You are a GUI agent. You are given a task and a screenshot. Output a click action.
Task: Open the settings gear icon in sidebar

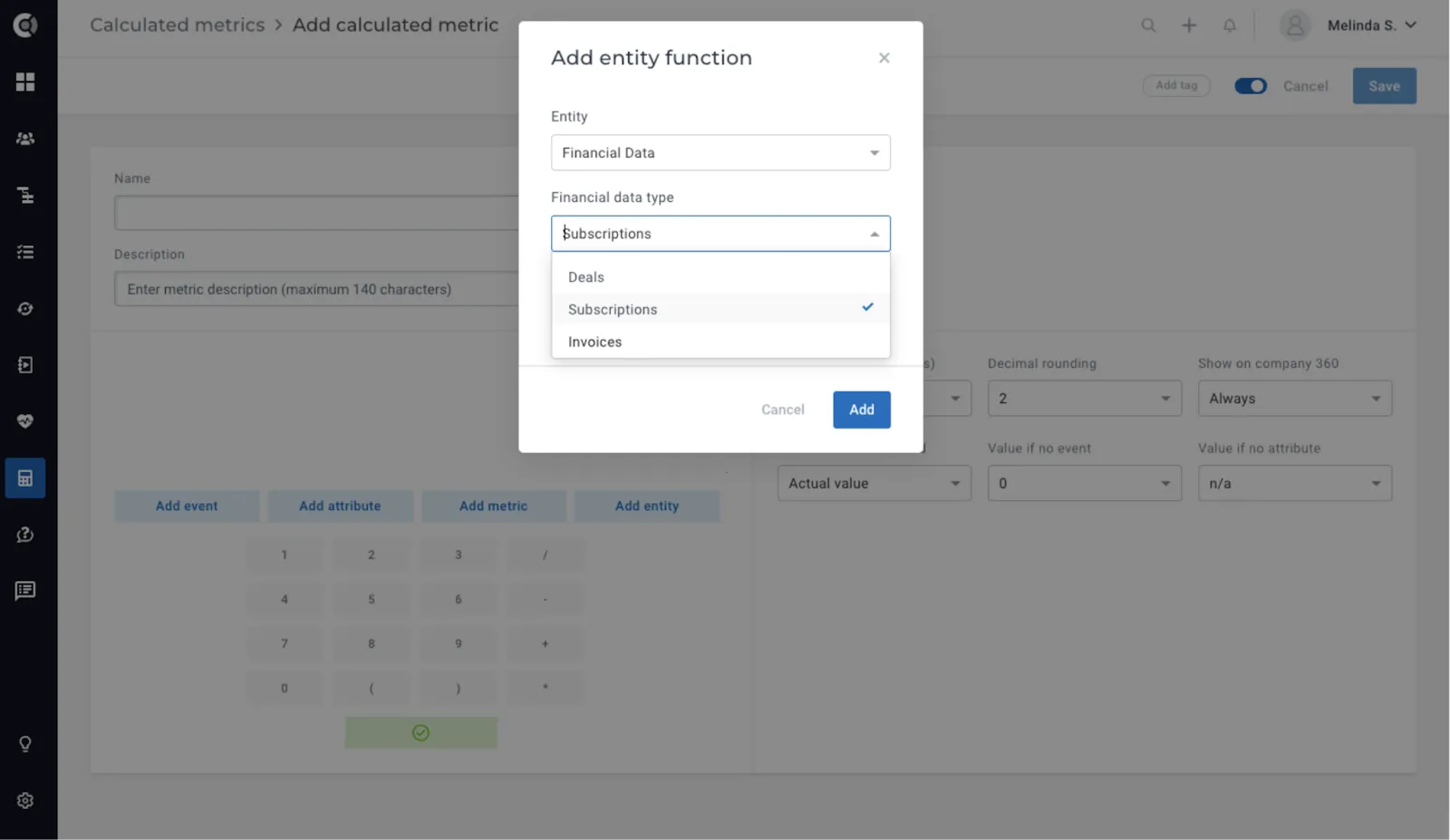(x=25, y=800)
